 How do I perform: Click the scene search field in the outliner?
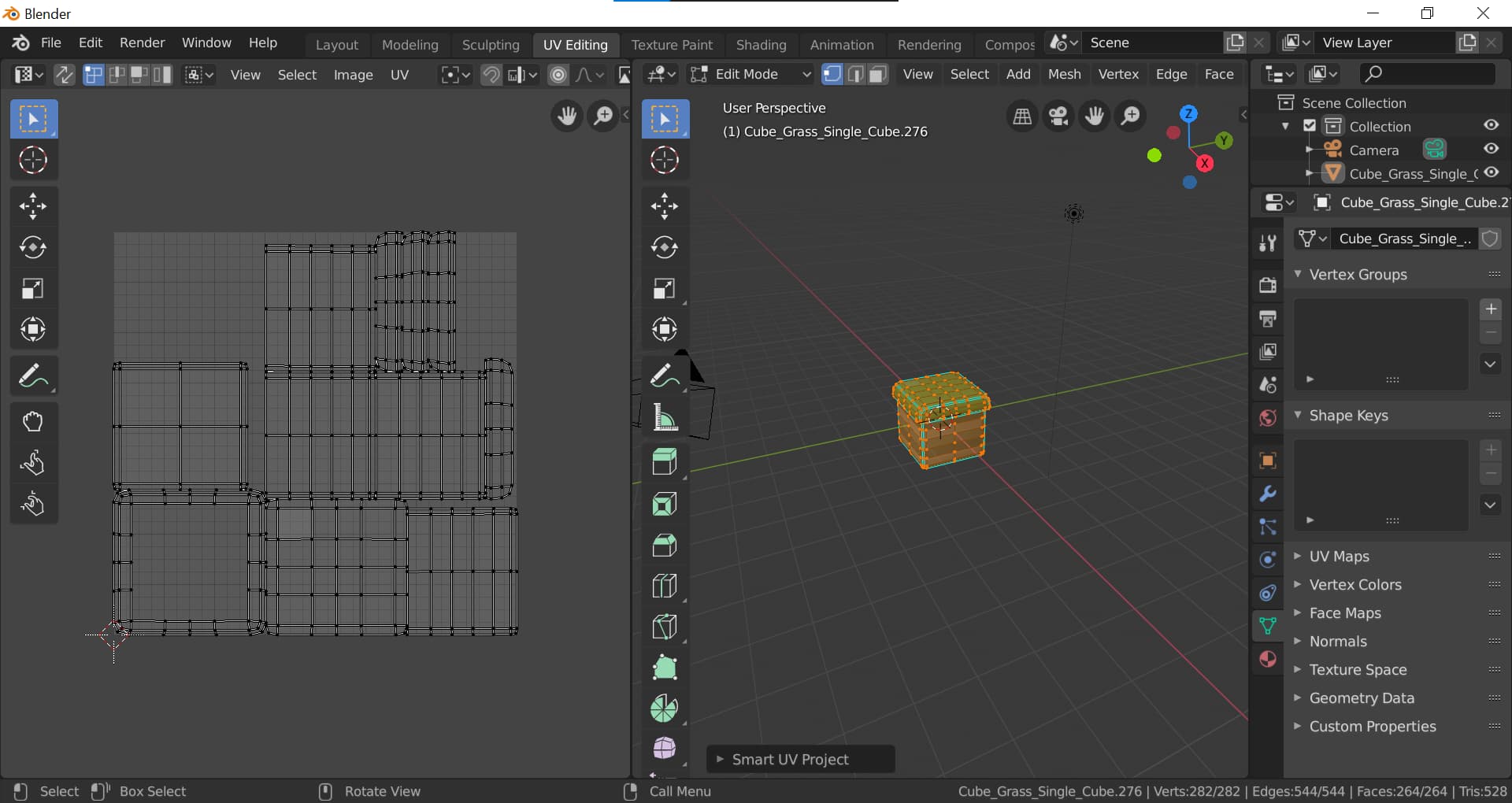click(x=1425, y=73)
